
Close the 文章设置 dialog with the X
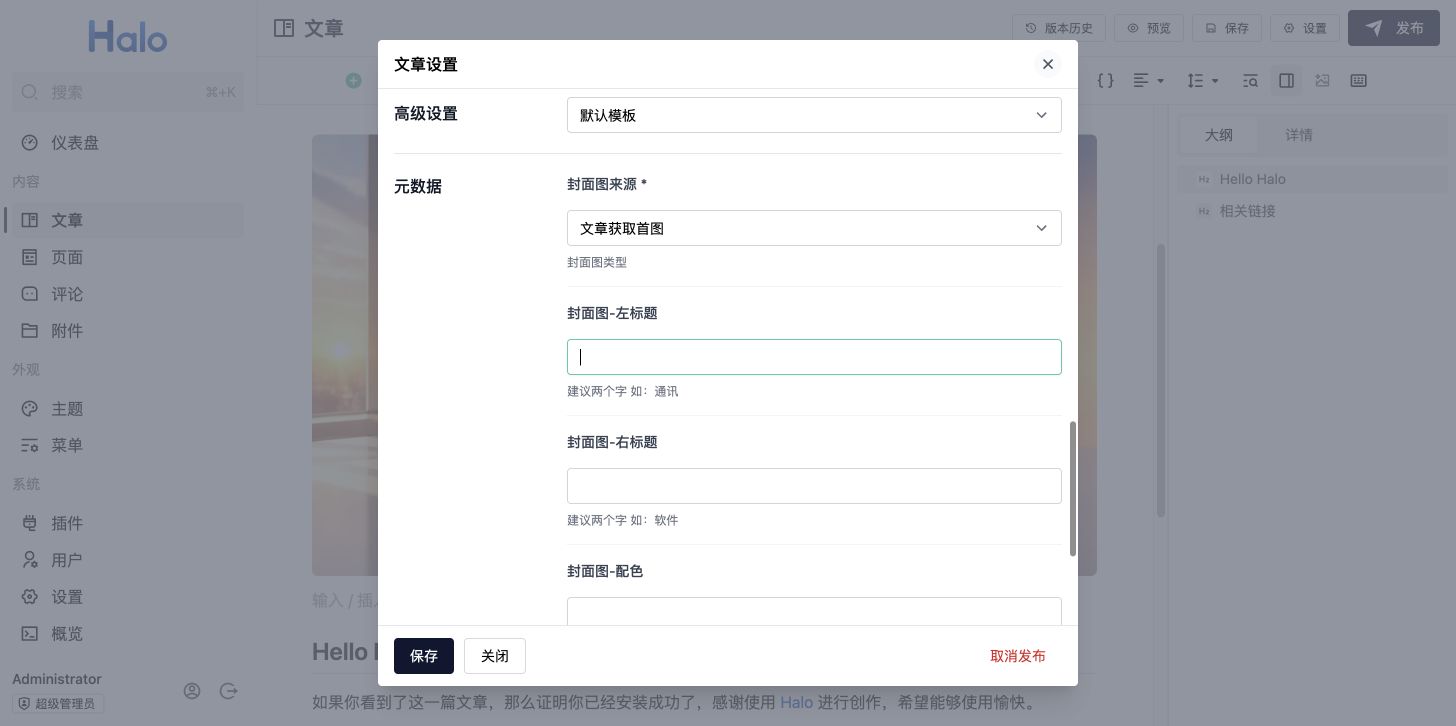pyautogui.click(x=1047, y=64)
